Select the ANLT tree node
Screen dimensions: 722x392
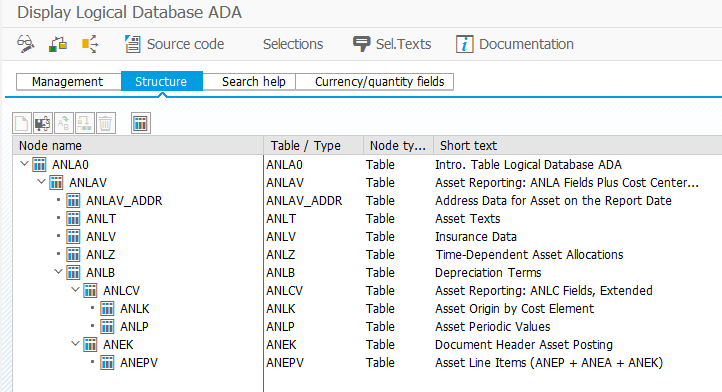point(101,219)
